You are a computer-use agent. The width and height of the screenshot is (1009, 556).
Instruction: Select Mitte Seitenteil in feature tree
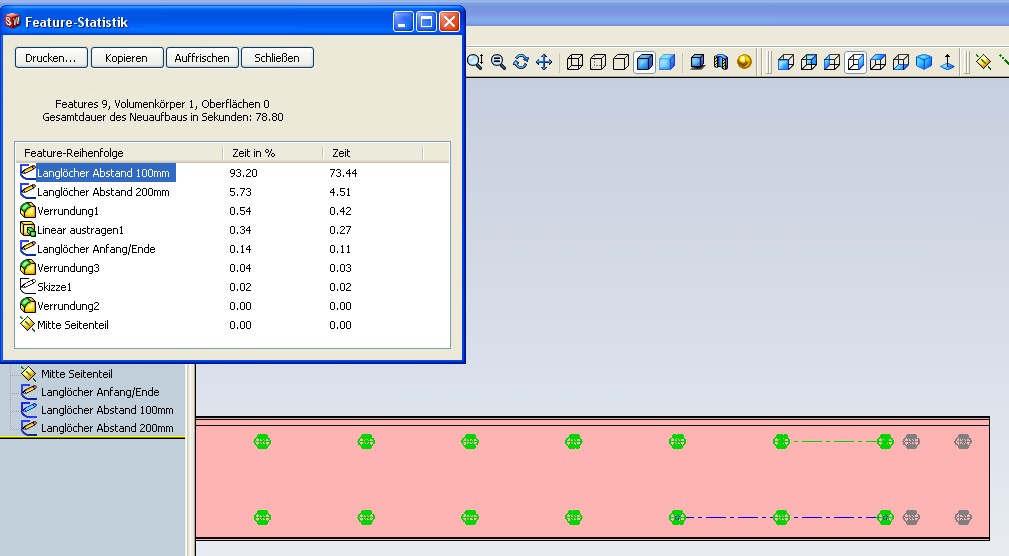pos(77,374)
